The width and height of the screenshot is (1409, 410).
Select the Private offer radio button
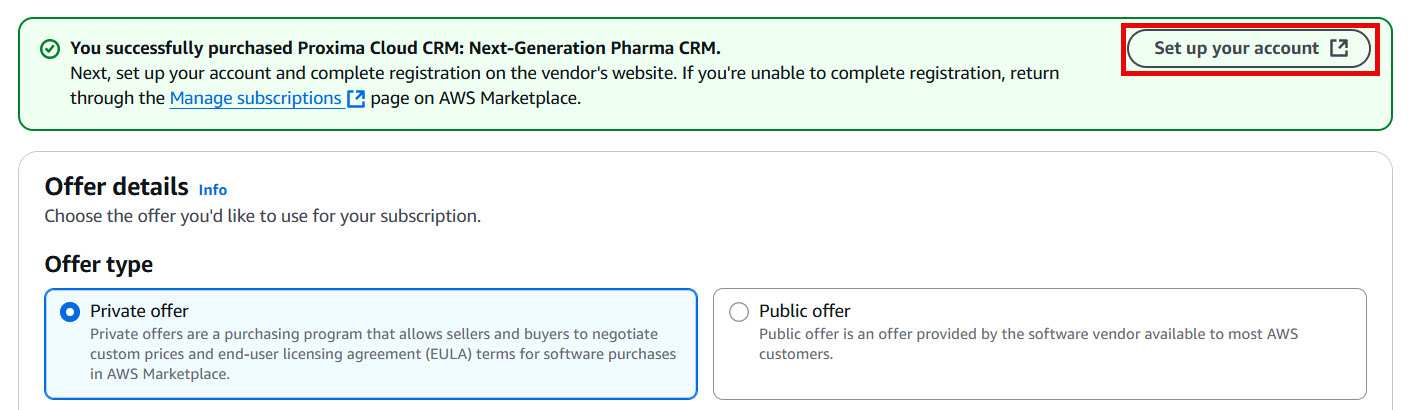pos(70,312)
